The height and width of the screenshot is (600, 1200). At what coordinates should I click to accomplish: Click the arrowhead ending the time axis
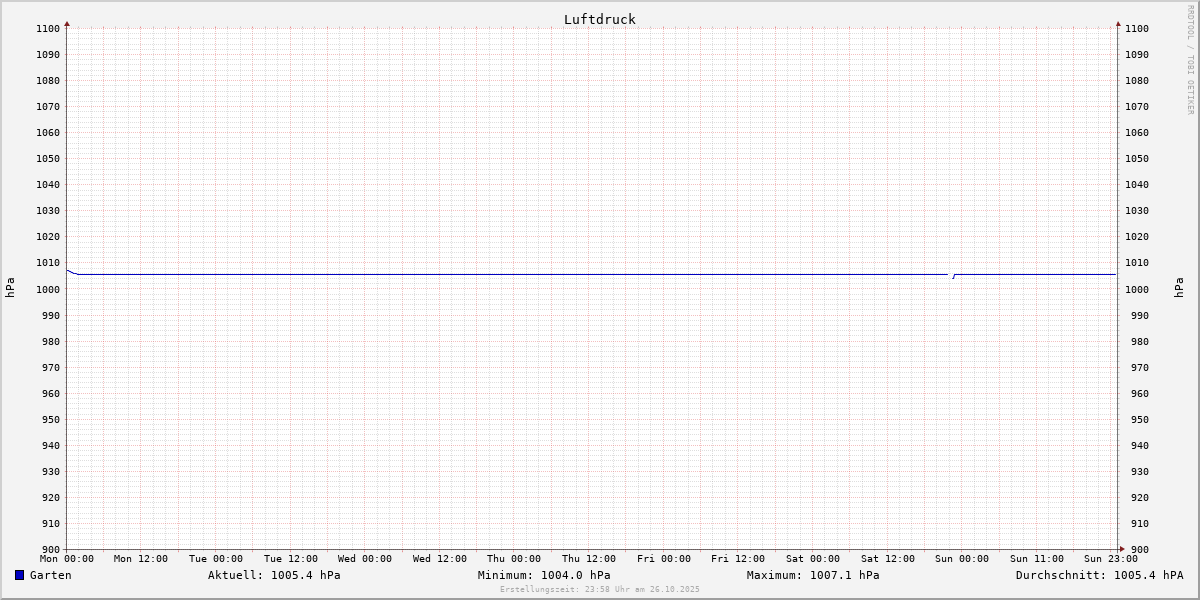[x=1122, y=549]
